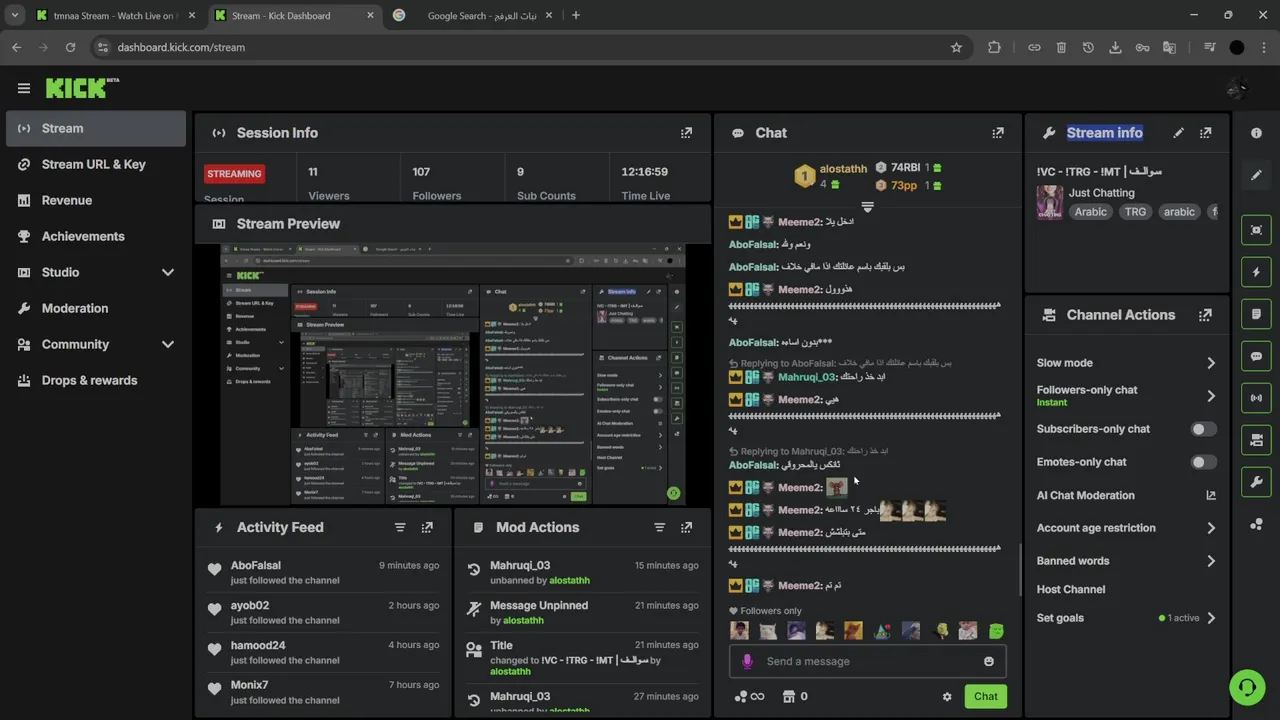Viewport: 1280px width, 720px height.
Task: Pop out the Session Info panel
Action: (x=686, y=133)
